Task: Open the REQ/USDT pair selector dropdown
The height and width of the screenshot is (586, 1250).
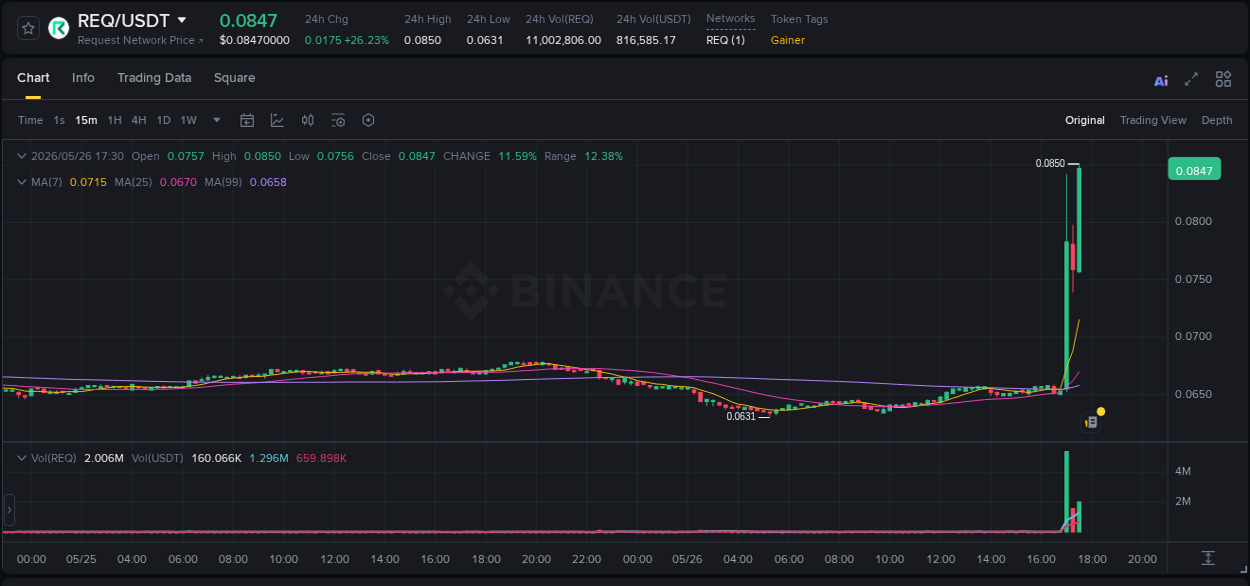Action: pos(182,20)
